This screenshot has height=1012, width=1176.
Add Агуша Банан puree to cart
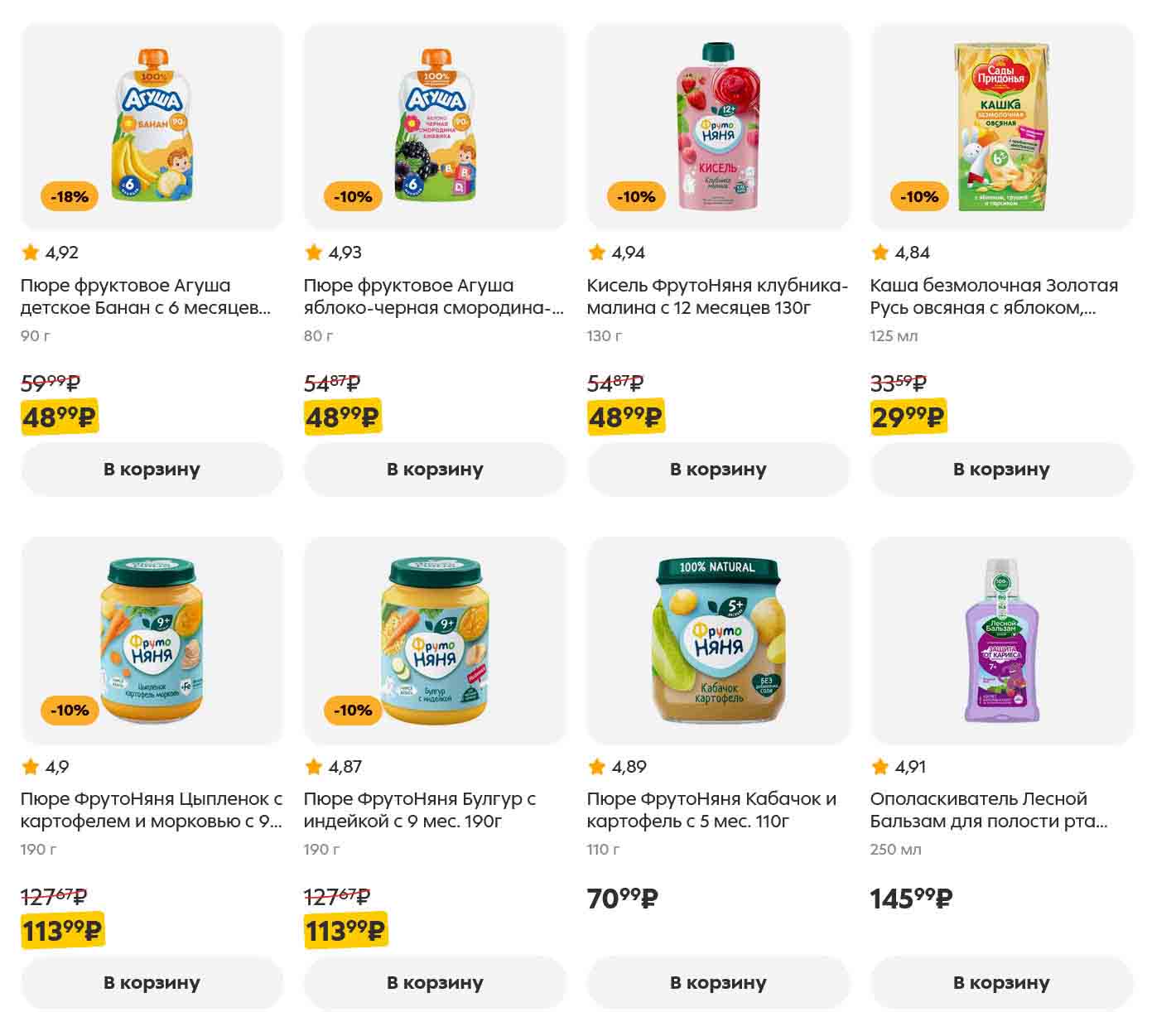(x=152, y=470)
